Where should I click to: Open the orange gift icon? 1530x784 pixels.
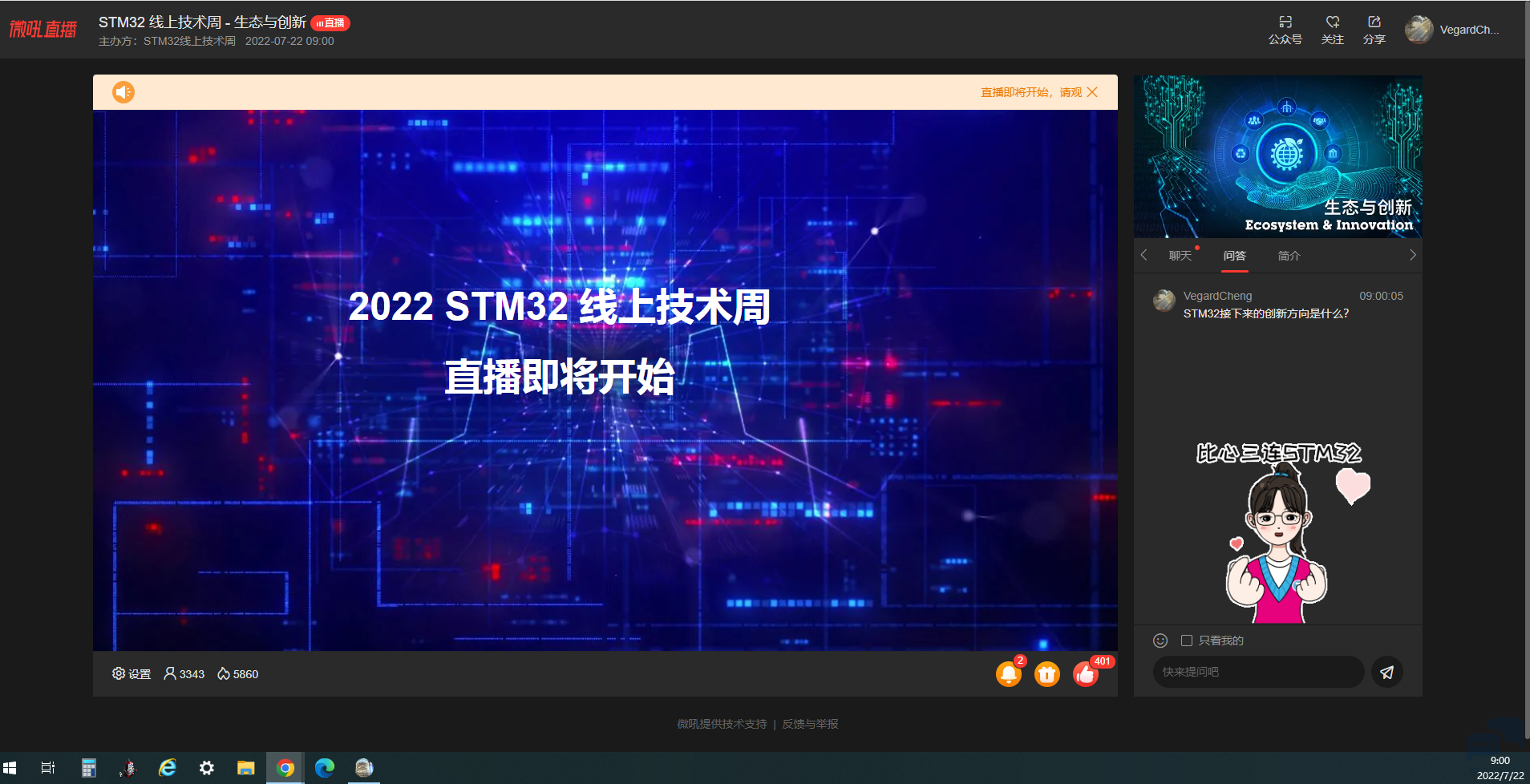(x=1047, y=674)
